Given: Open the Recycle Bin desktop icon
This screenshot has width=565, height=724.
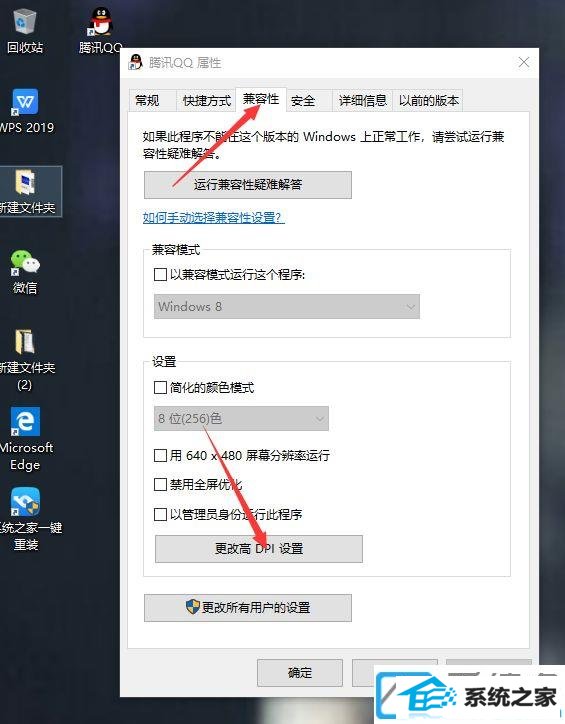Looking at the screenshot, I should [25, 23].
